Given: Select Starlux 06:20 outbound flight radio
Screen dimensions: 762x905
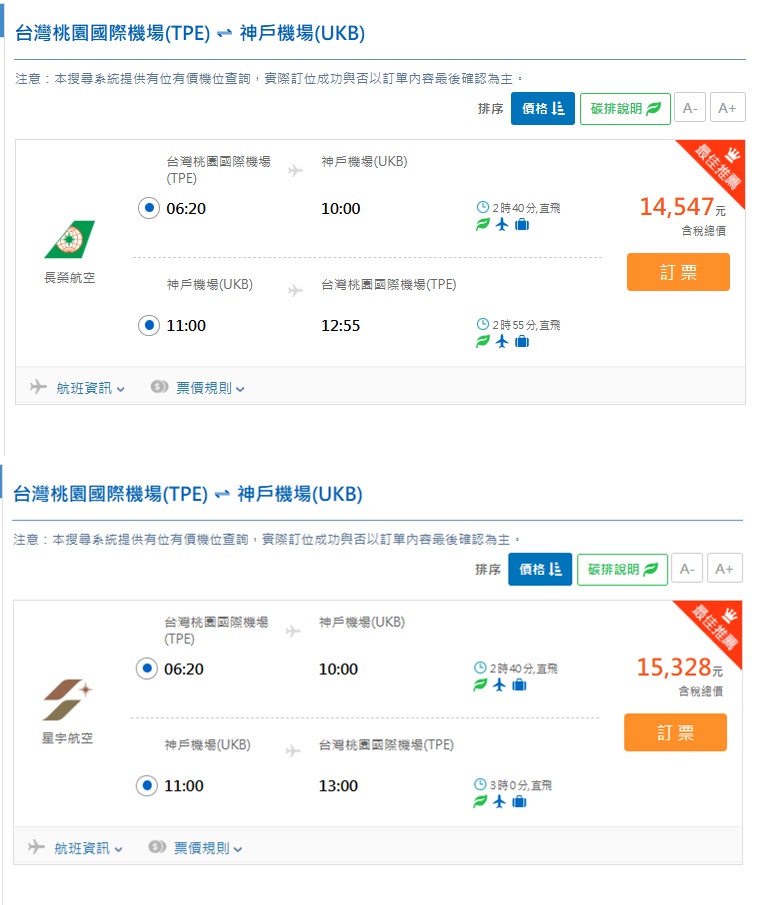Looking at the screenshot, I should point(146,668).
